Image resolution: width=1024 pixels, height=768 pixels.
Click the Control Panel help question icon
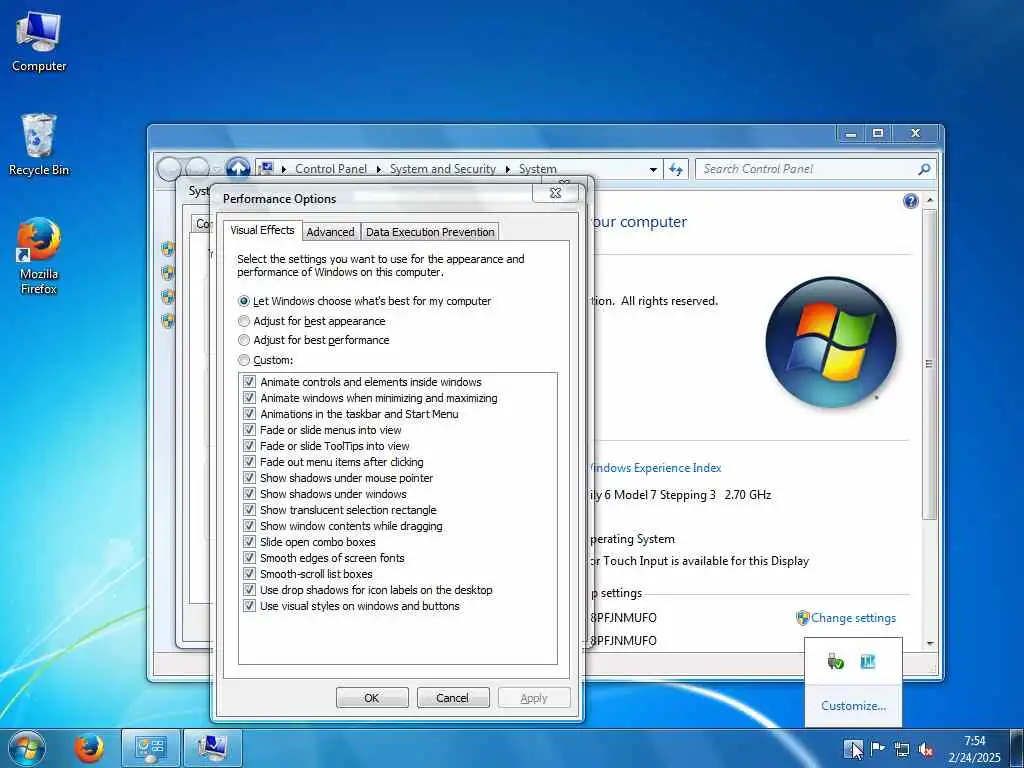[x=910, y=200]
